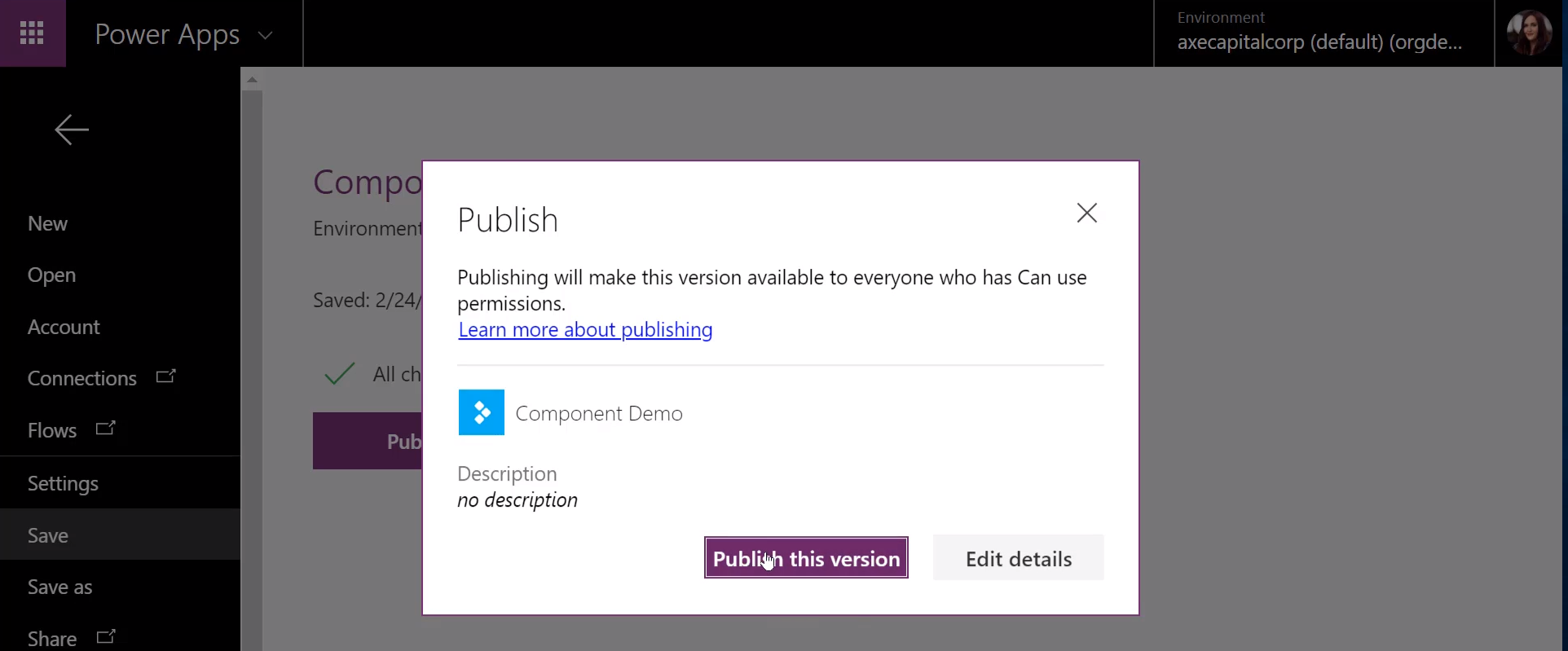Open the Environment selector
Image resolution: width=1568 pixels, height=651 pixels.
coord(1324,33)
